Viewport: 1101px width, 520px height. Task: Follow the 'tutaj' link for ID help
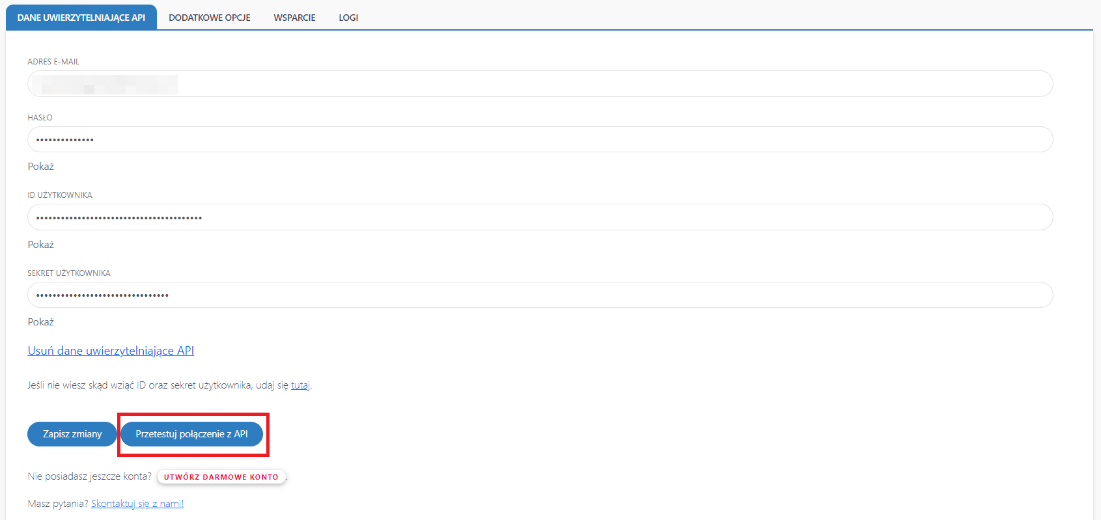(300, 385)
